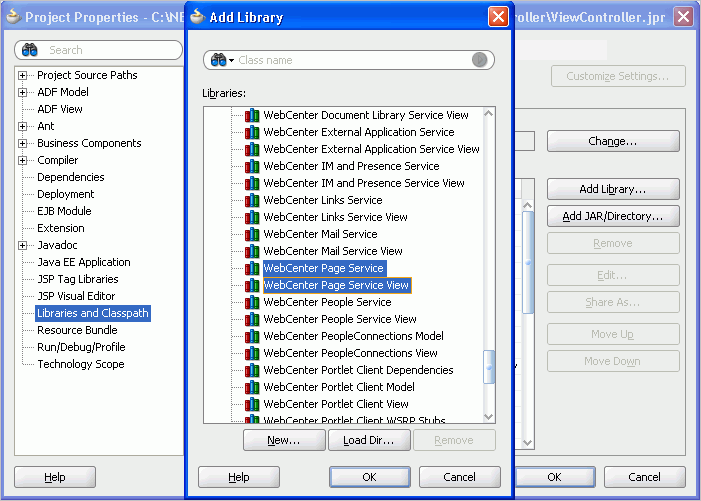Click New... button in Add Library dialog

coord(284,440)
